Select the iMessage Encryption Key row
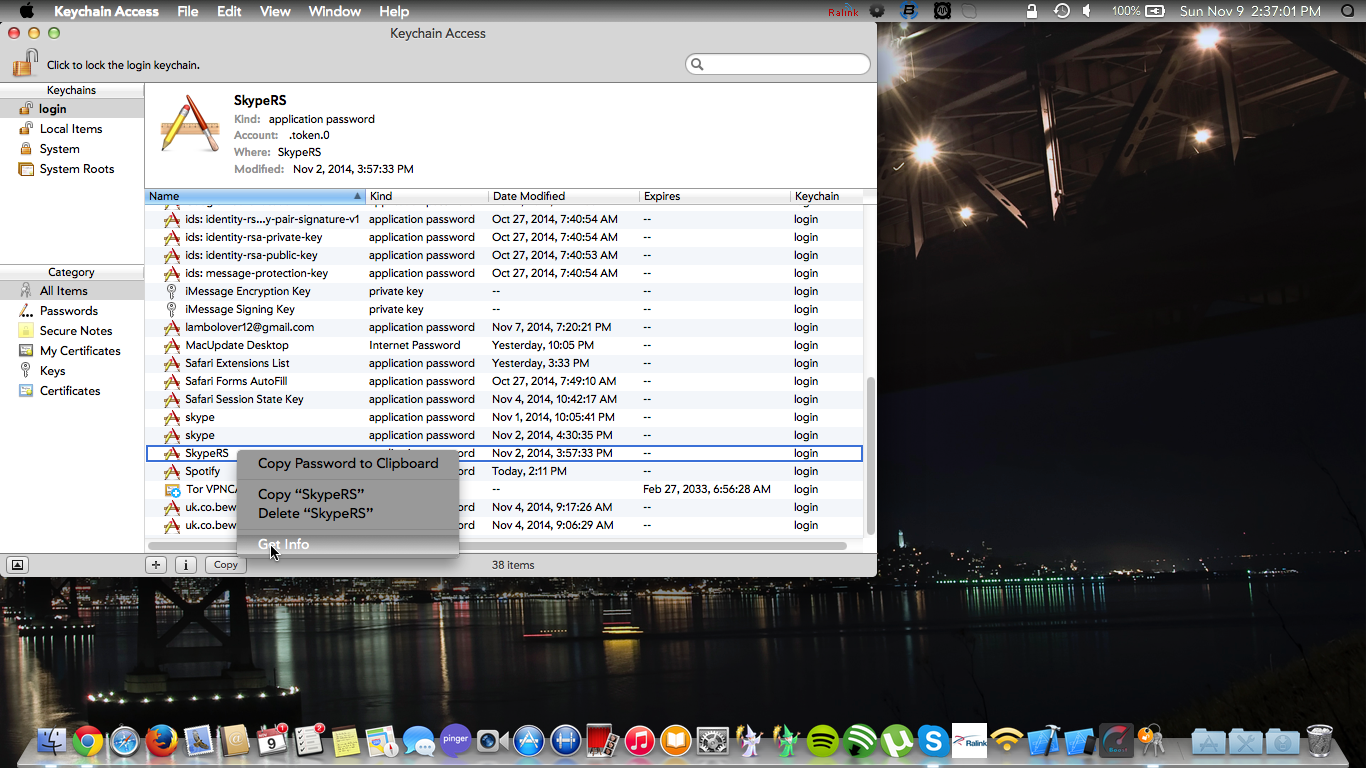This screenshot has width=1366, height=768. click(x=504, y=291)
